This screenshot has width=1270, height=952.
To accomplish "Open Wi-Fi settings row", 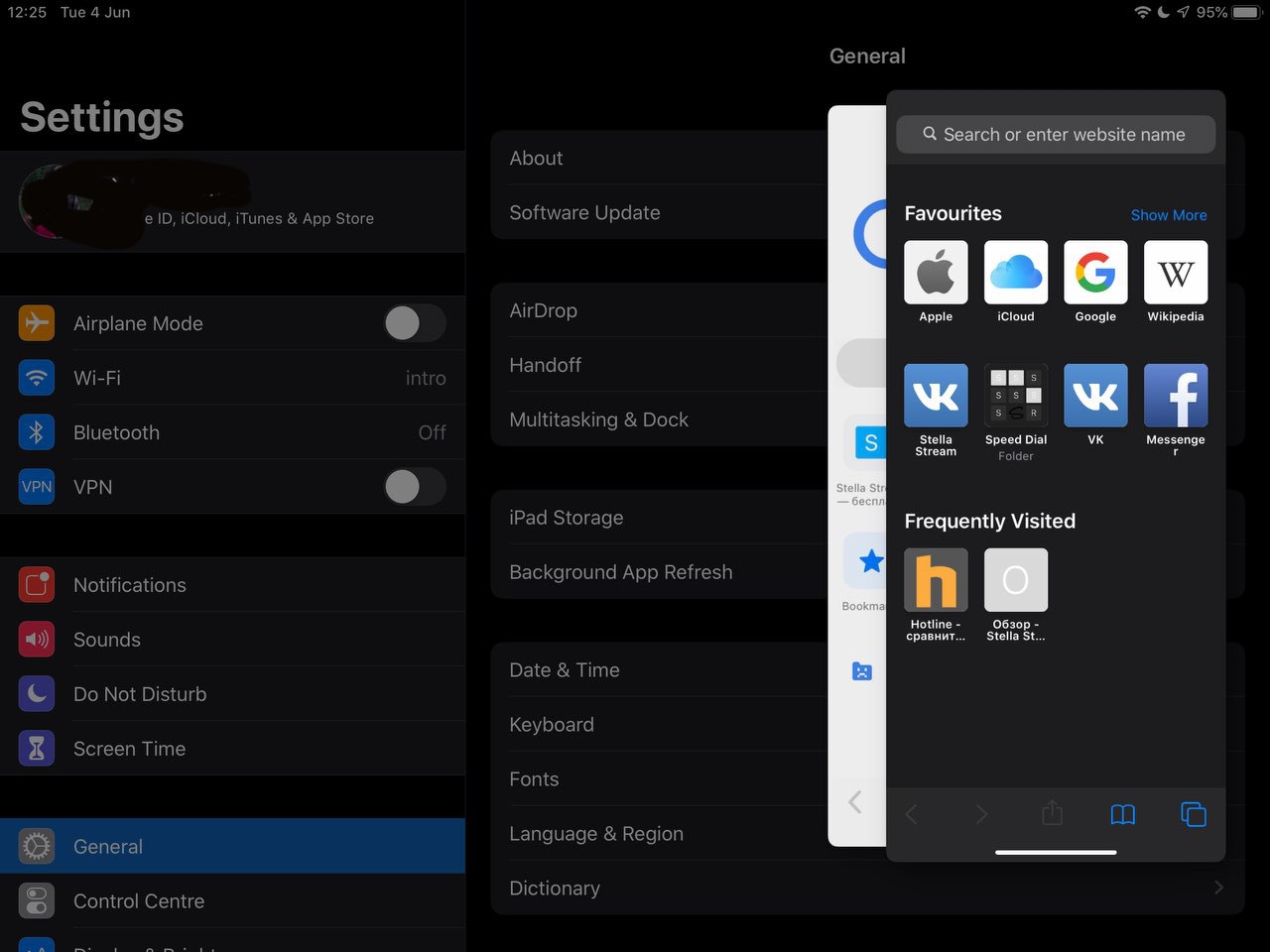I will pyautogui.click(x=232, y=378).
